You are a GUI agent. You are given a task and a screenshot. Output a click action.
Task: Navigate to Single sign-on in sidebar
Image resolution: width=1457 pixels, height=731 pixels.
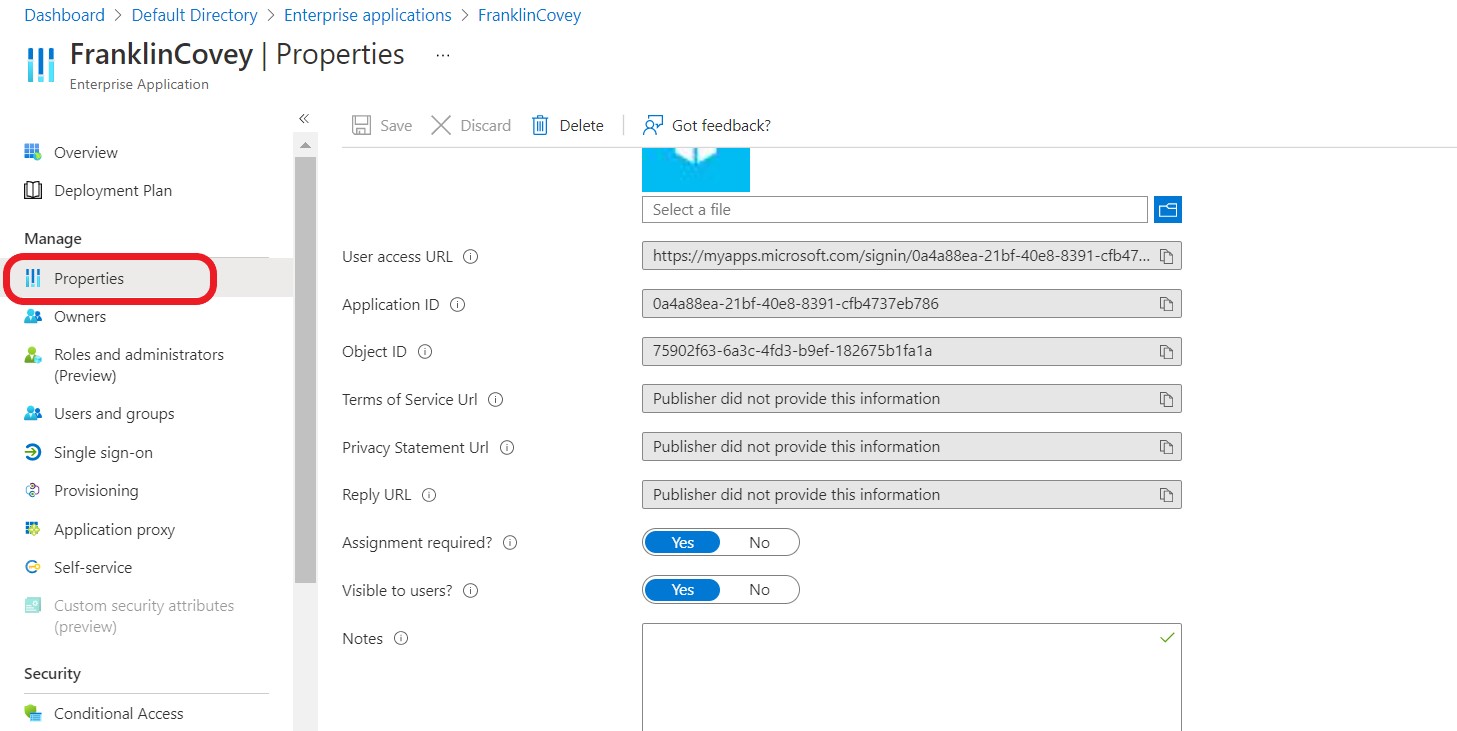(103, 452)
